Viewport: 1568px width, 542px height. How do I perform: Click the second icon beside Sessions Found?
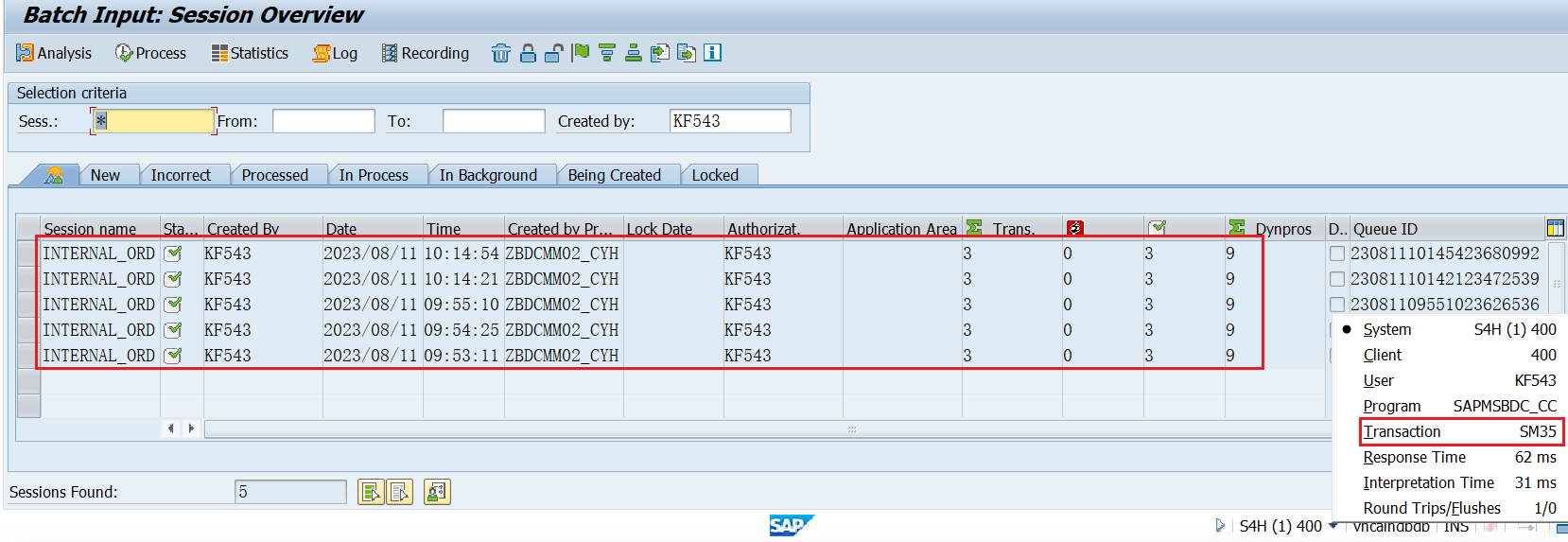coord(399,492)
